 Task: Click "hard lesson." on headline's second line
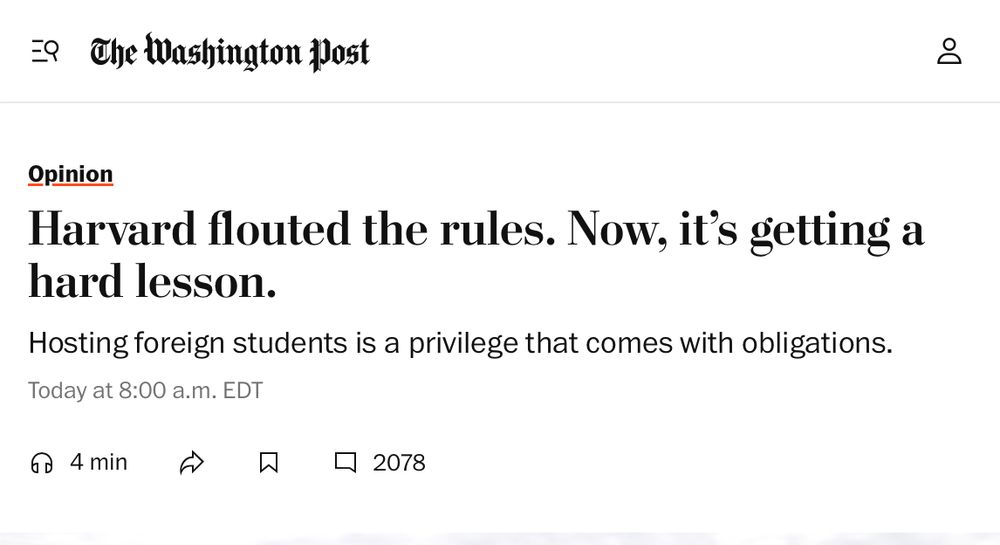pyautogui.click(x=152, y=281)
